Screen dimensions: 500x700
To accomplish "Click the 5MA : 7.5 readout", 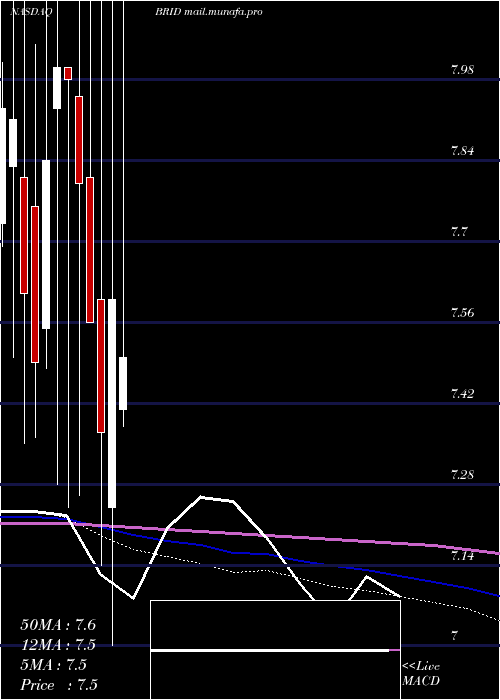I will [54, 665].
